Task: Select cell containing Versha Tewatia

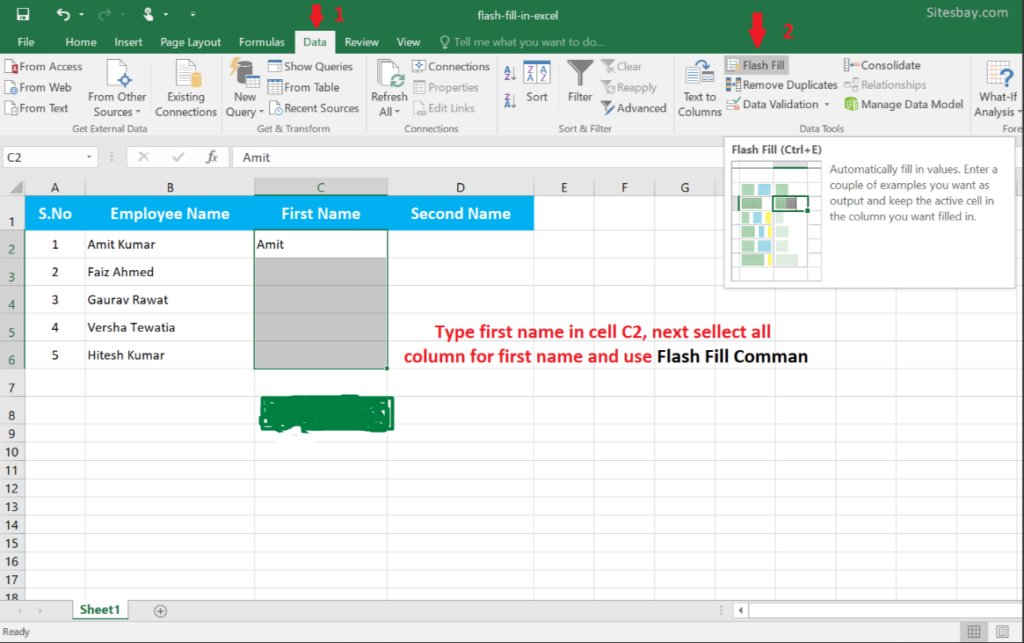Action: pos(170,327)
